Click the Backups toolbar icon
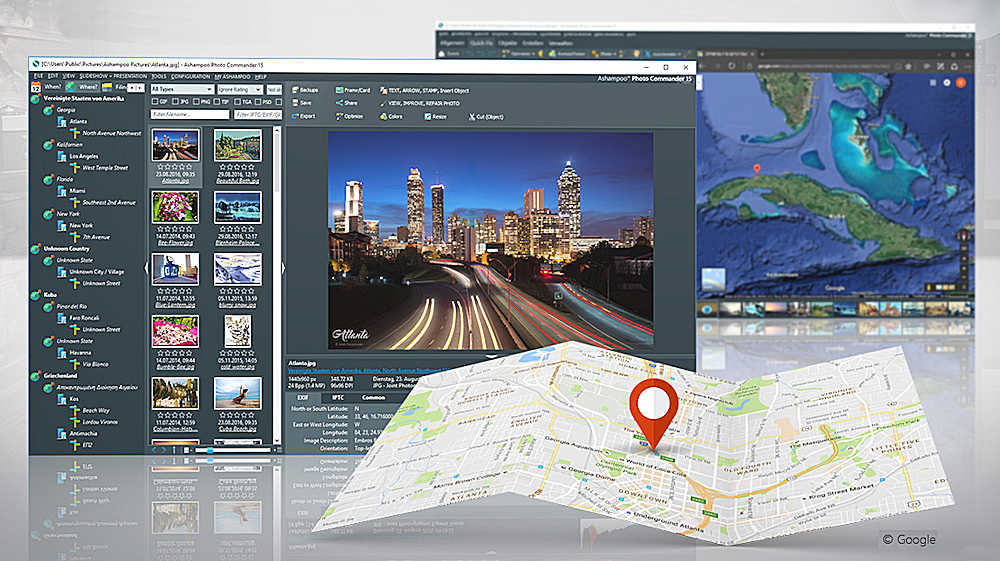This screenshot has height=561, width=1000. coord(294,90)
